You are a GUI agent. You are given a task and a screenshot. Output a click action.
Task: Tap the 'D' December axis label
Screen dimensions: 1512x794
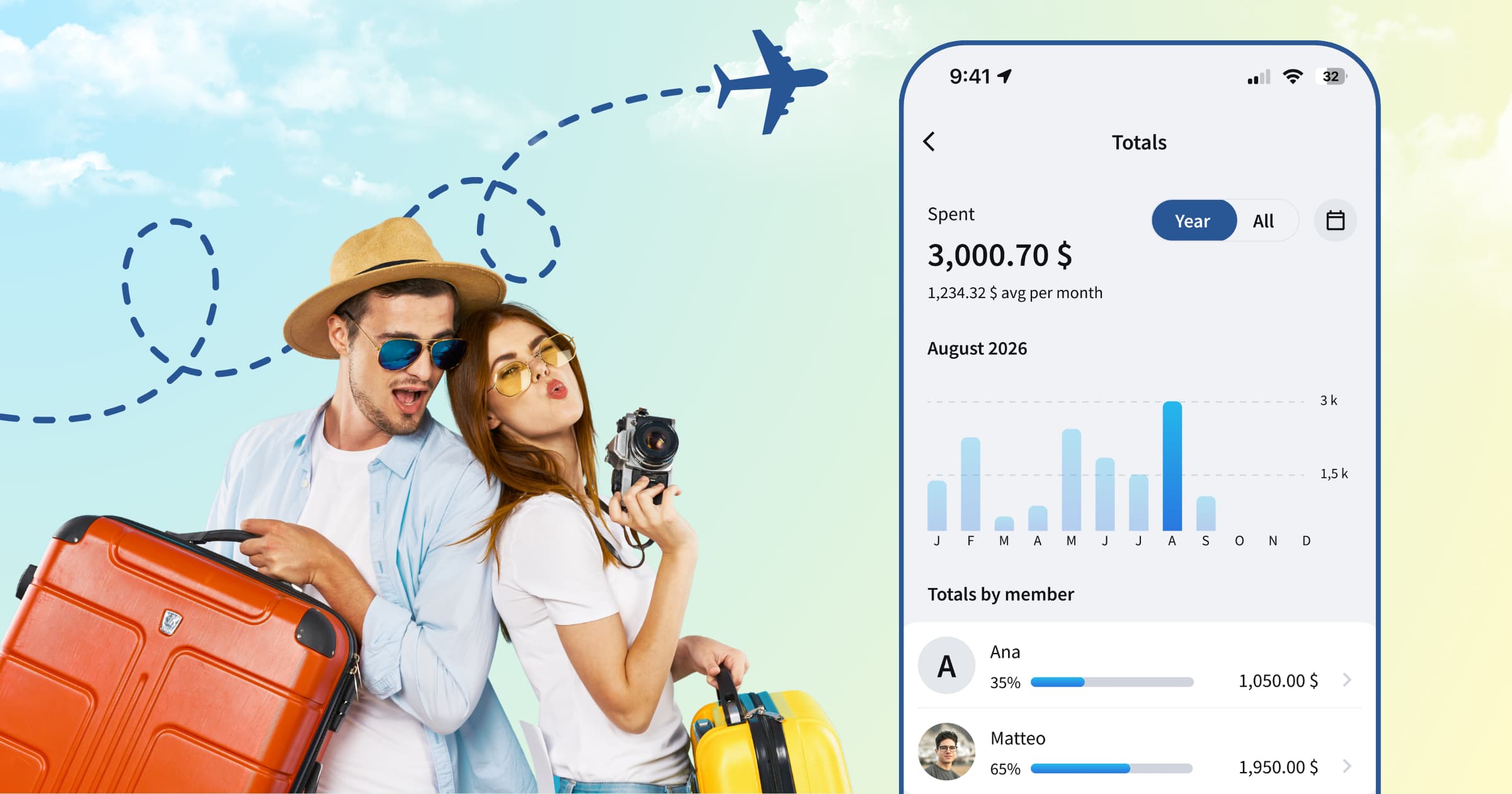[x=1307, y=541]
